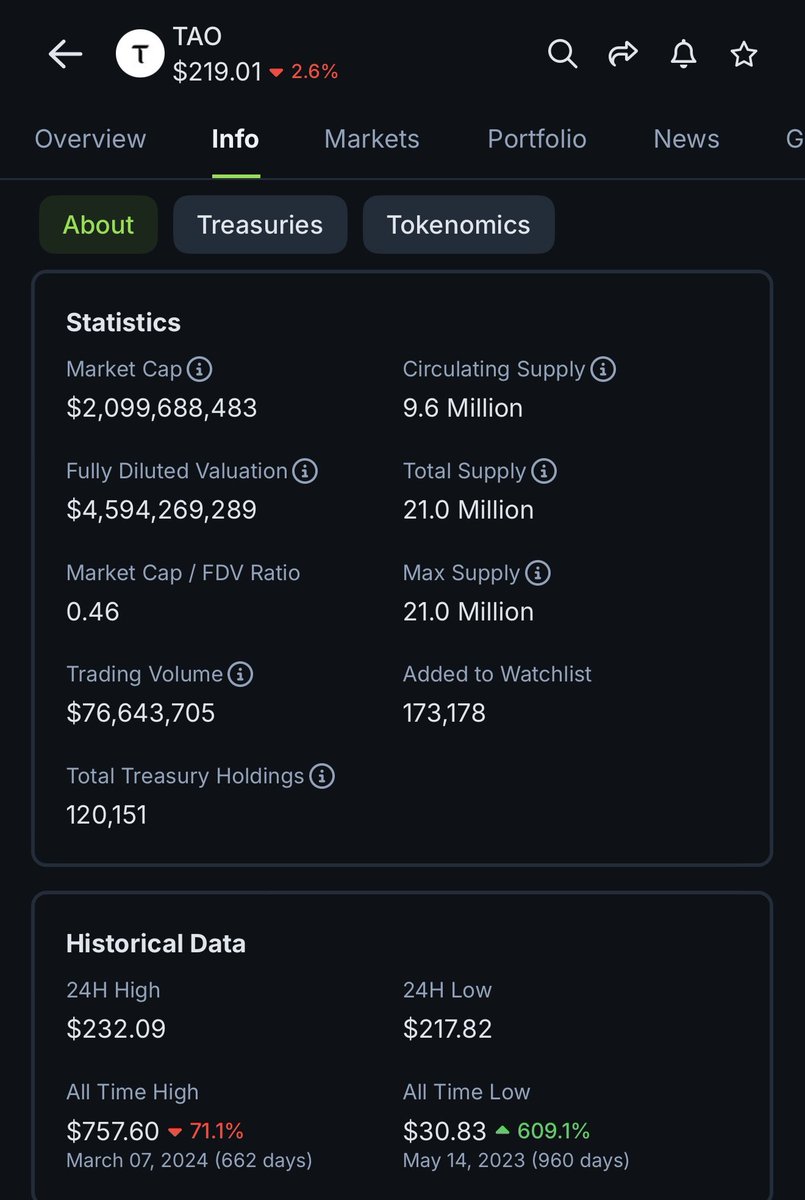Show info for Max Supply
The width and height of the screenshot is (805, 1200).
[538, 573]
